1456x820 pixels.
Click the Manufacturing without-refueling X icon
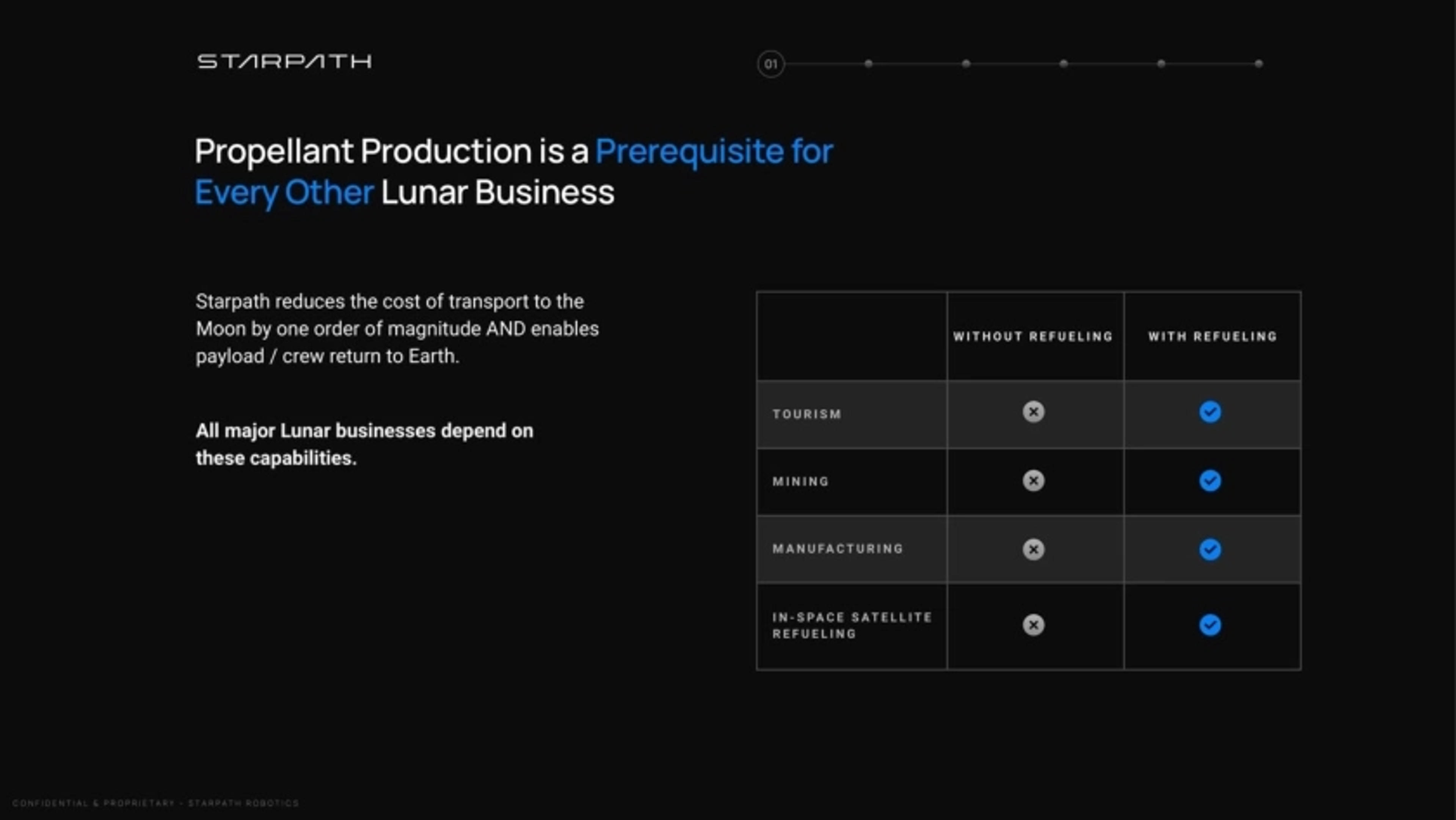click(x=1033, y=549)
